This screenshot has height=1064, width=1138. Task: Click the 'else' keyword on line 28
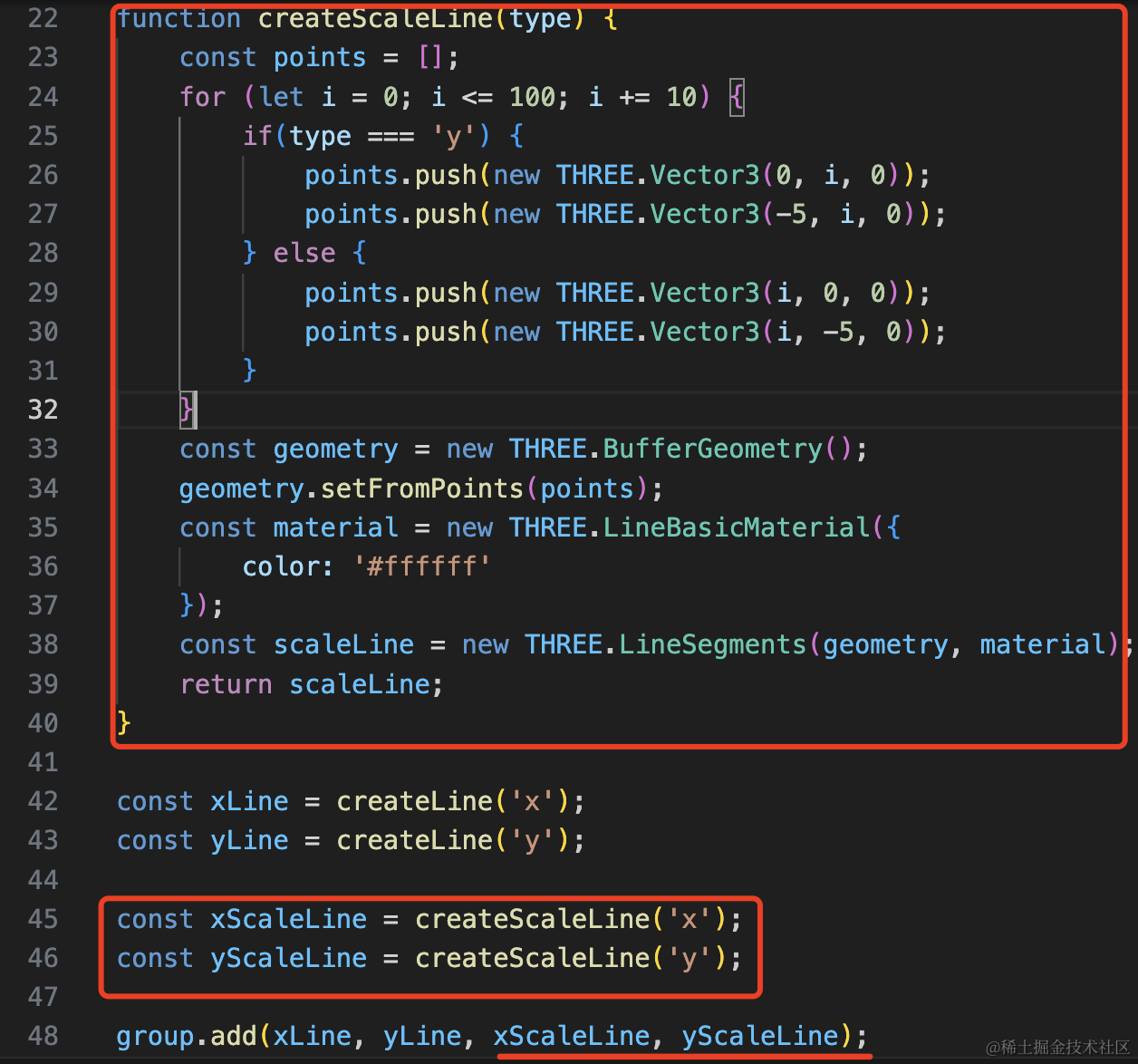point(304,253)
